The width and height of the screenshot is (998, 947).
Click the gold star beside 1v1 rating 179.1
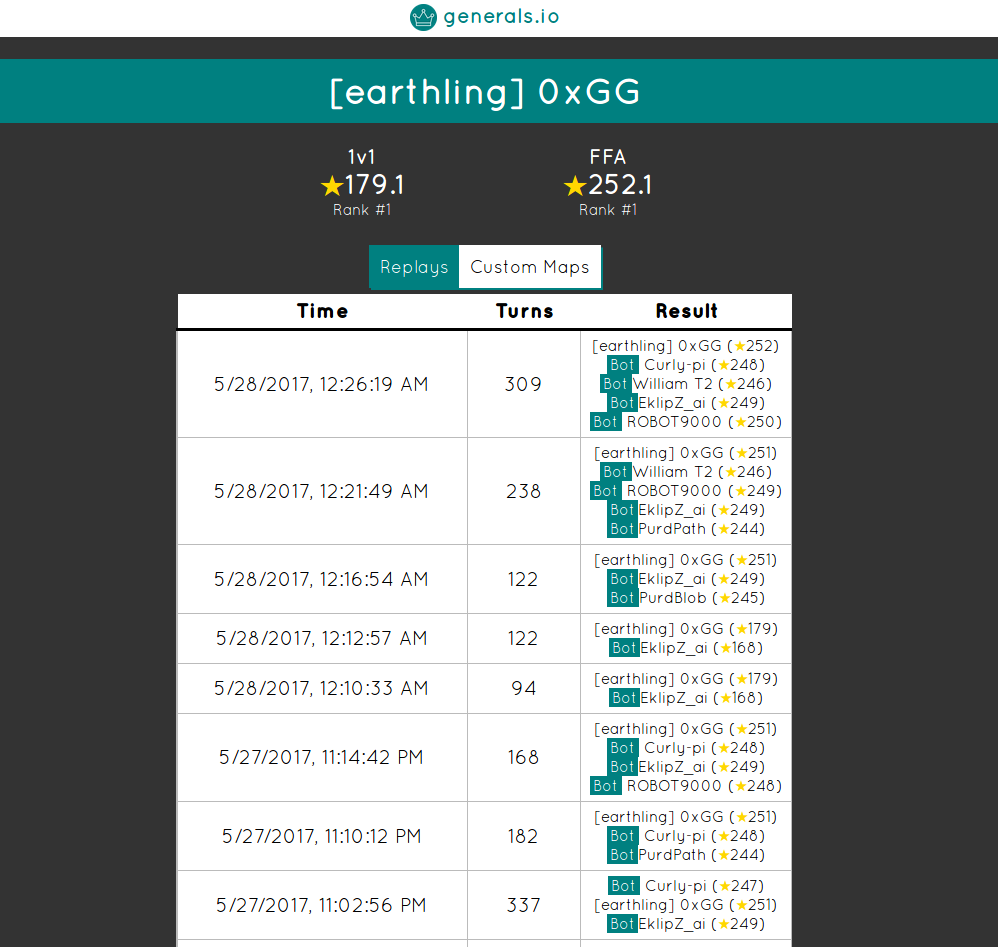pyautogui.click(x=332, y=186)
